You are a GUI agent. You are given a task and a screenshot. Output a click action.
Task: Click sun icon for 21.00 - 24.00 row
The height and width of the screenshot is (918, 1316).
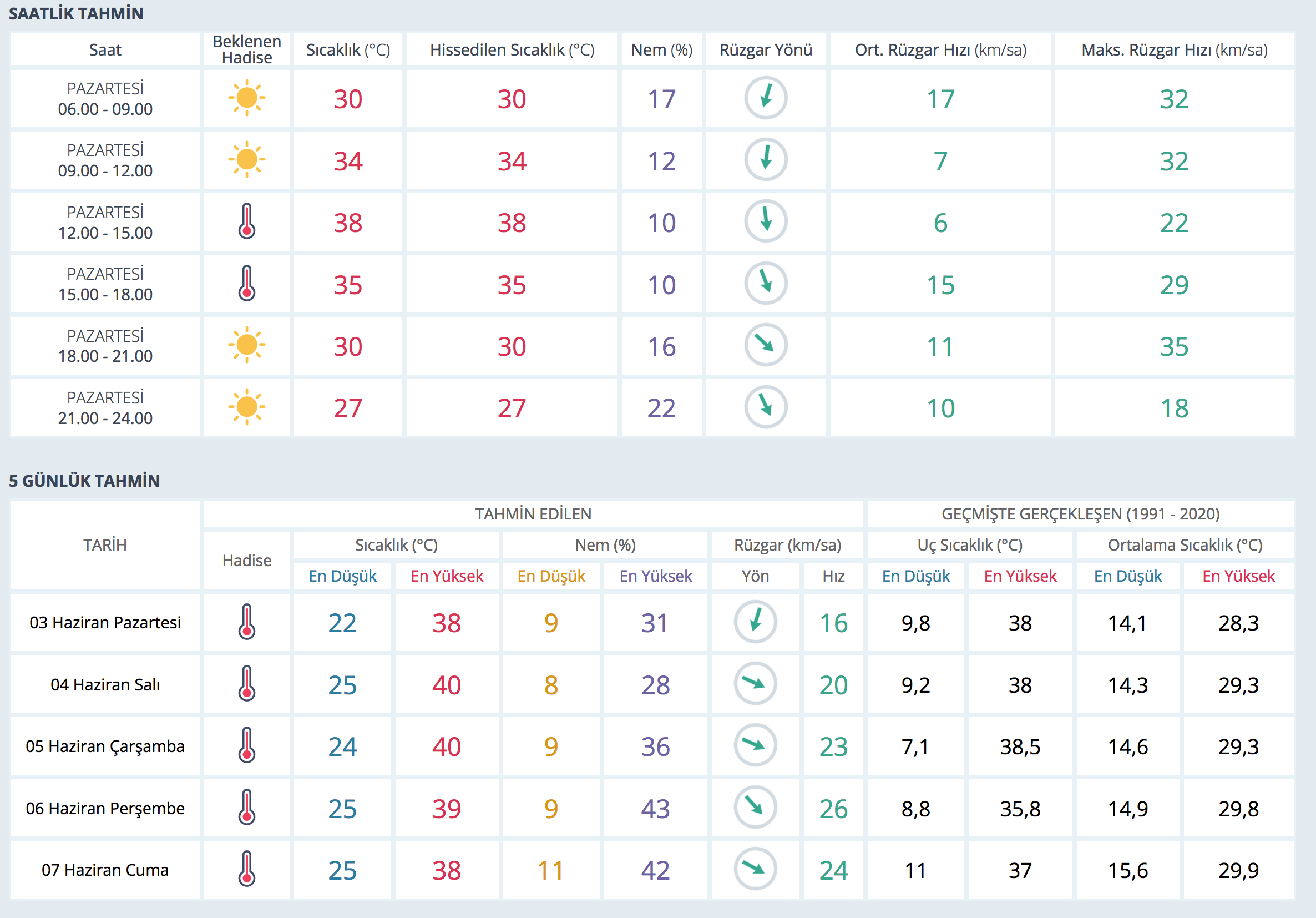pos(246,407)
